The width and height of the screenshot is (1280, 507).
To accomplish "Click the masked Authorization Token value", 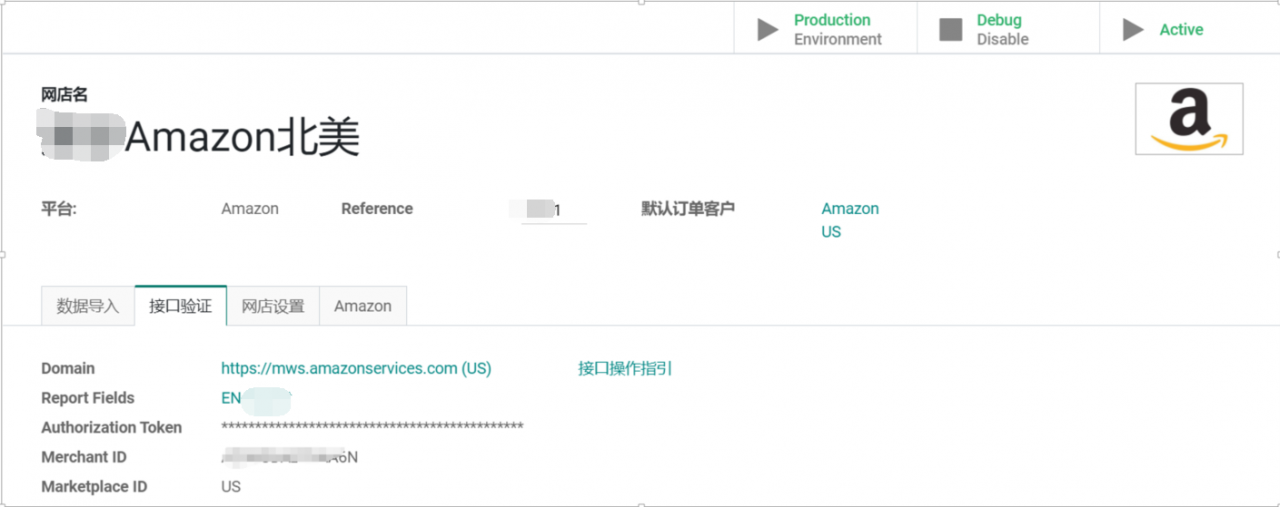I will click(x=372, y=428).
